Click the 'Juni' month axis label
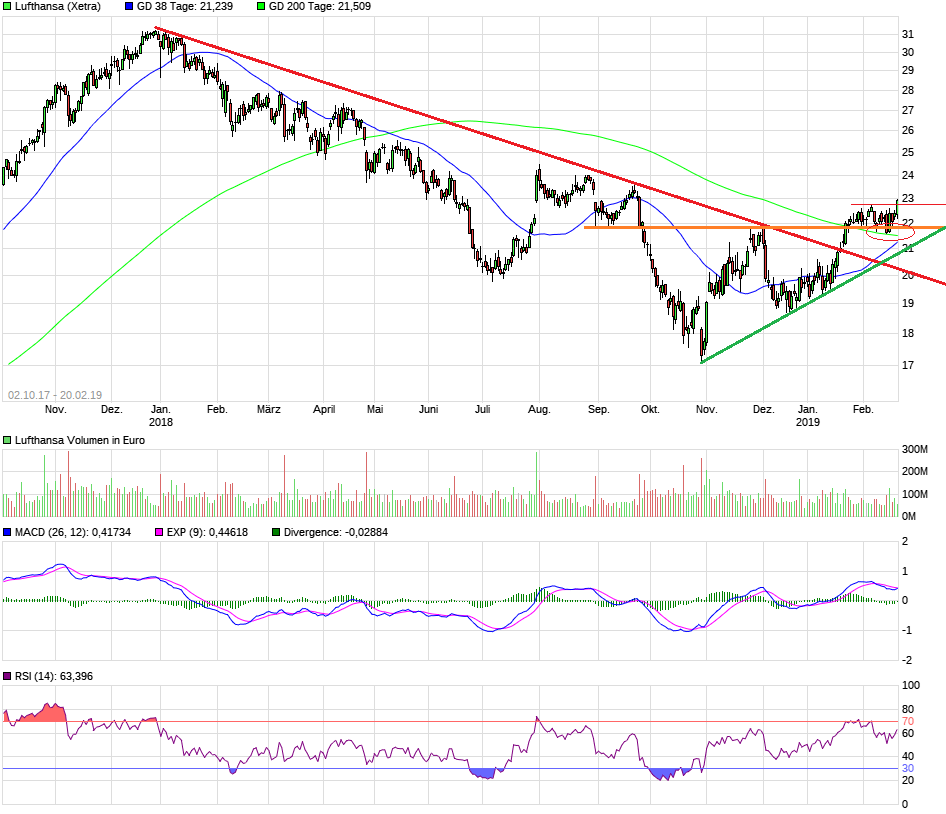 pyautogui.click(x=428, y=410)
